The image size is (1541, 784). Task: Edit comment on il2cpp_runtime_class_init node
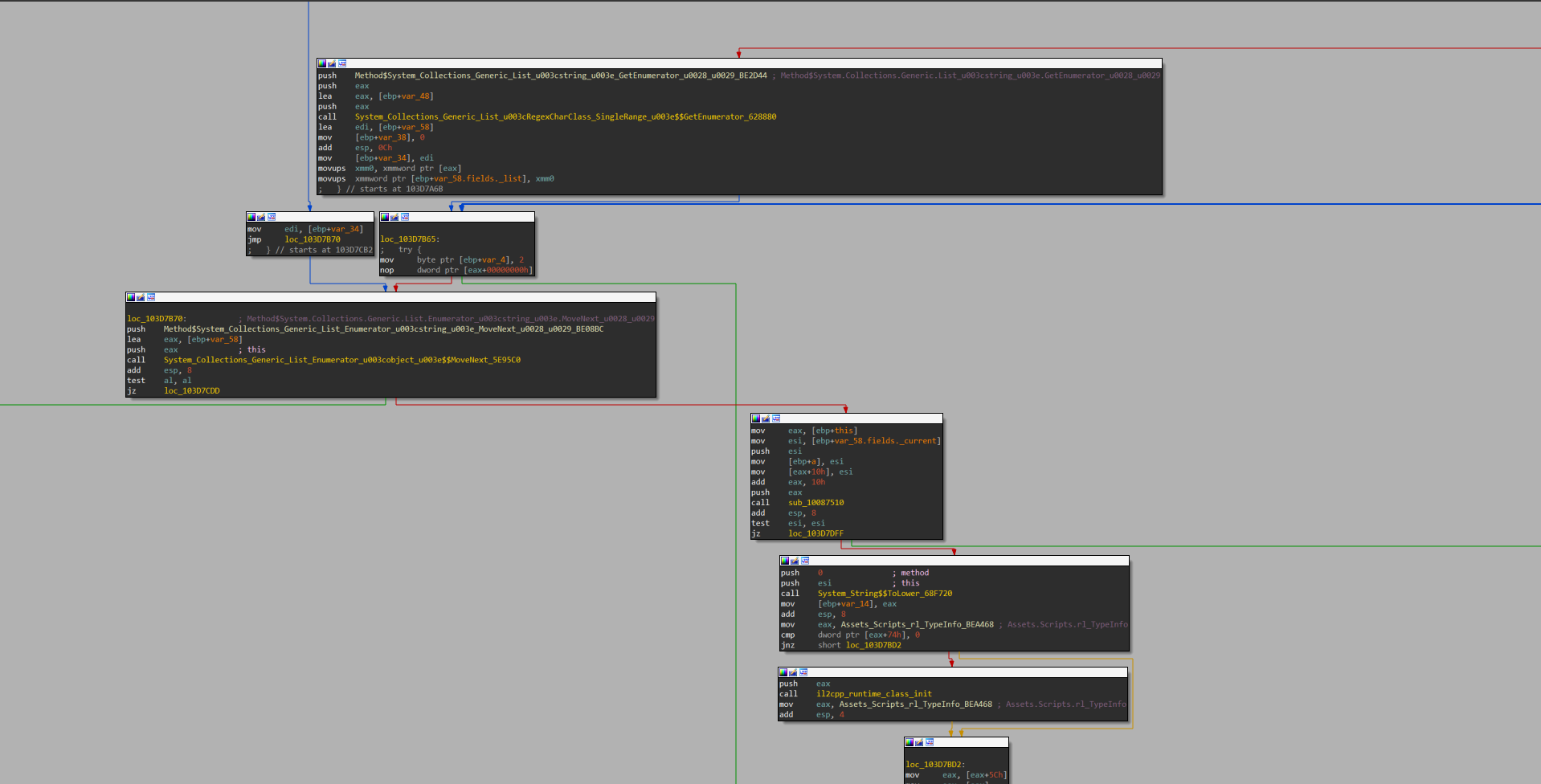pos(793,672)
